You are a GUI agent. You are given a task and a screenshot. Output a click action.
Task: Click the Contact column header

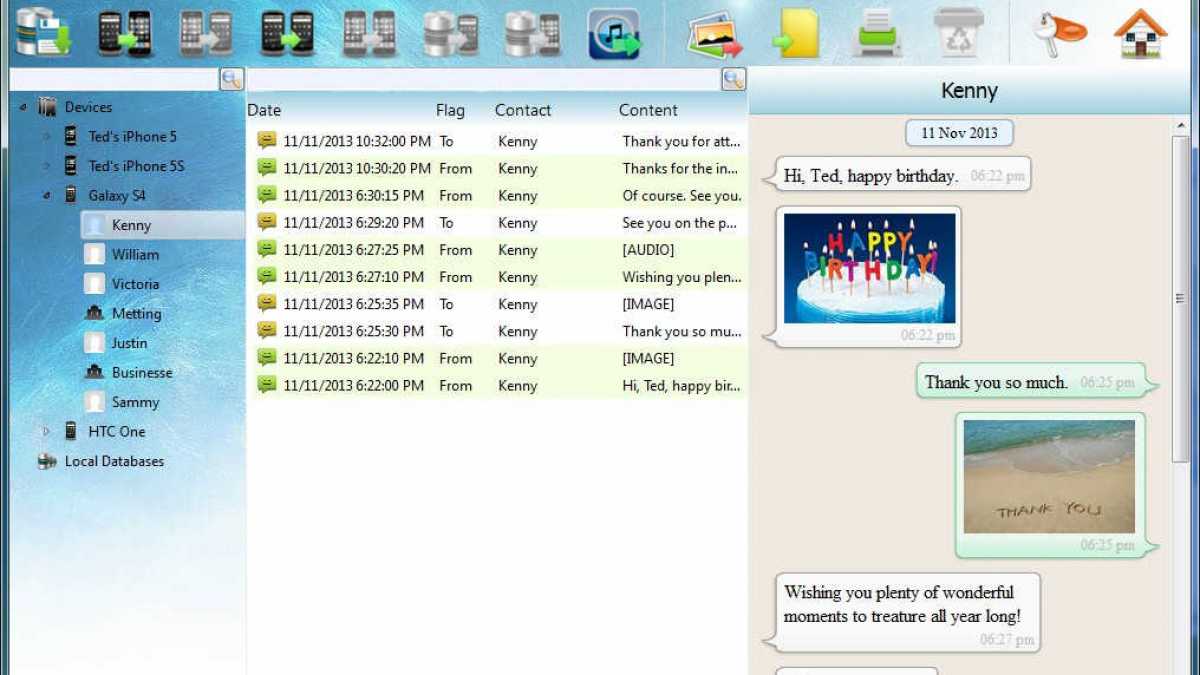coord(522,110)
